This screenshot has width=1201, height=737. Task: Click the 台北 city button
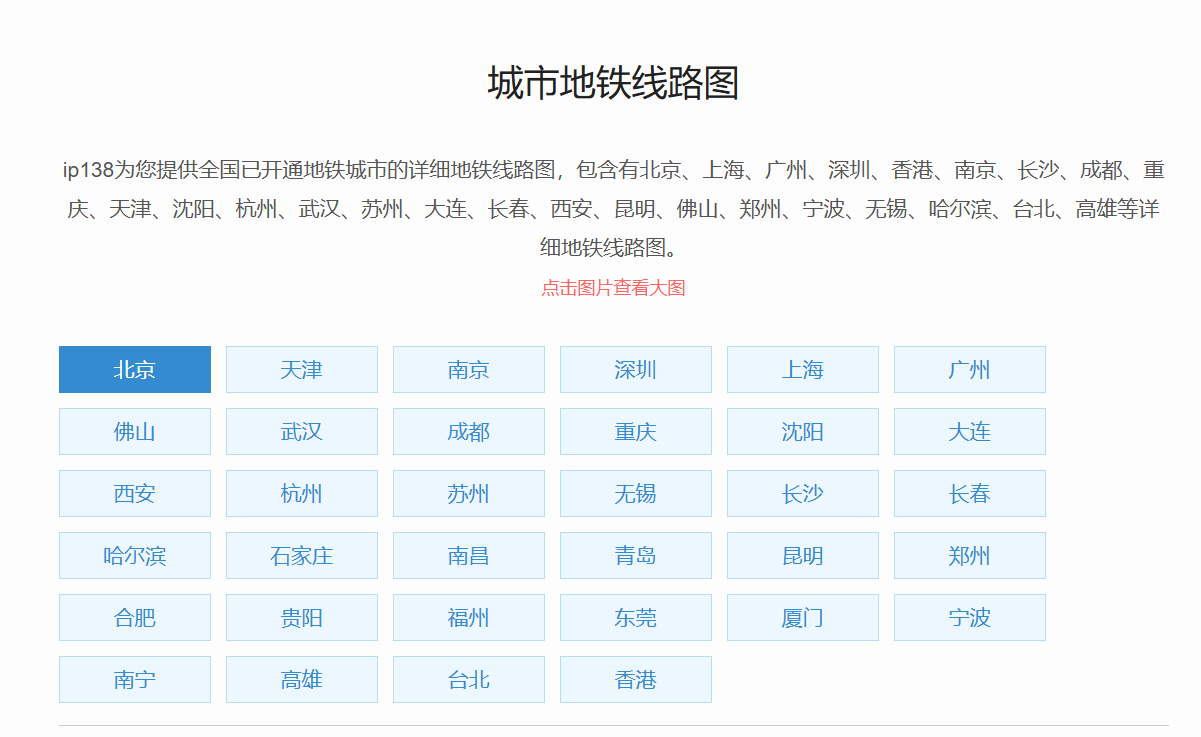tap(469, 680)
